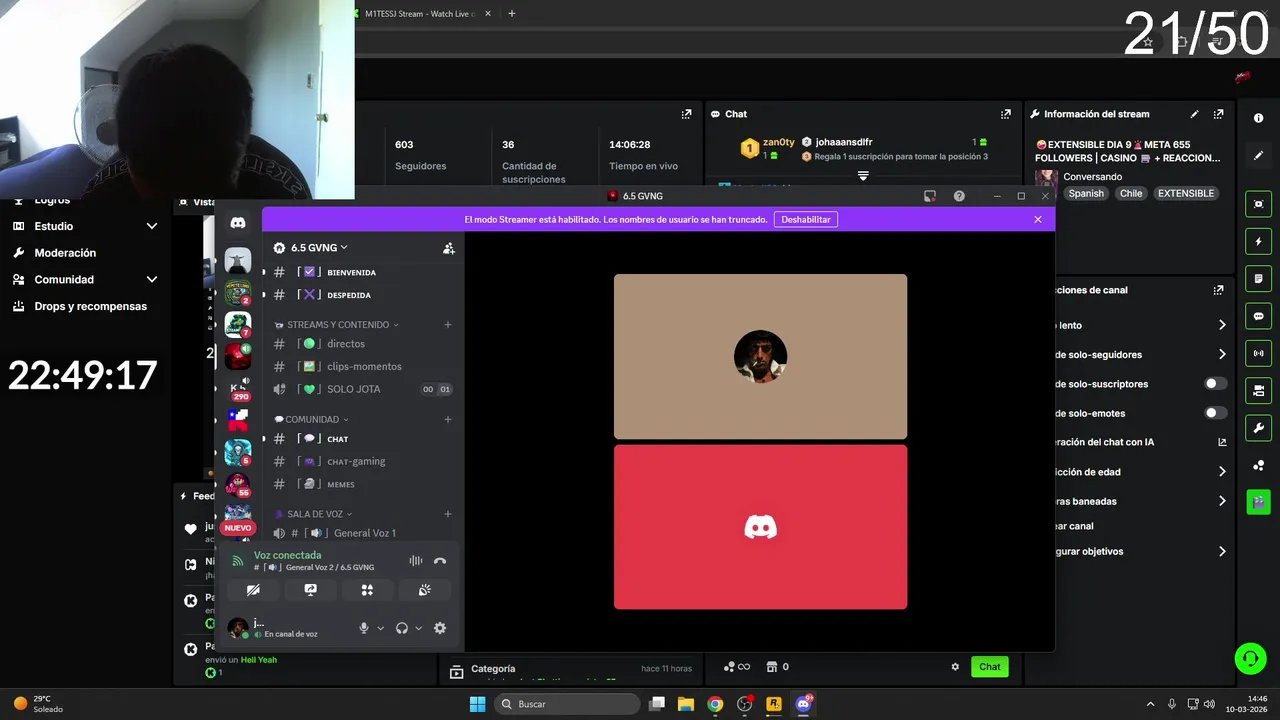Image resolution: width=1280 pixels, height=720 pixels.
Task: Collapse the COMUNIDAD category
Action: (312, 420)
